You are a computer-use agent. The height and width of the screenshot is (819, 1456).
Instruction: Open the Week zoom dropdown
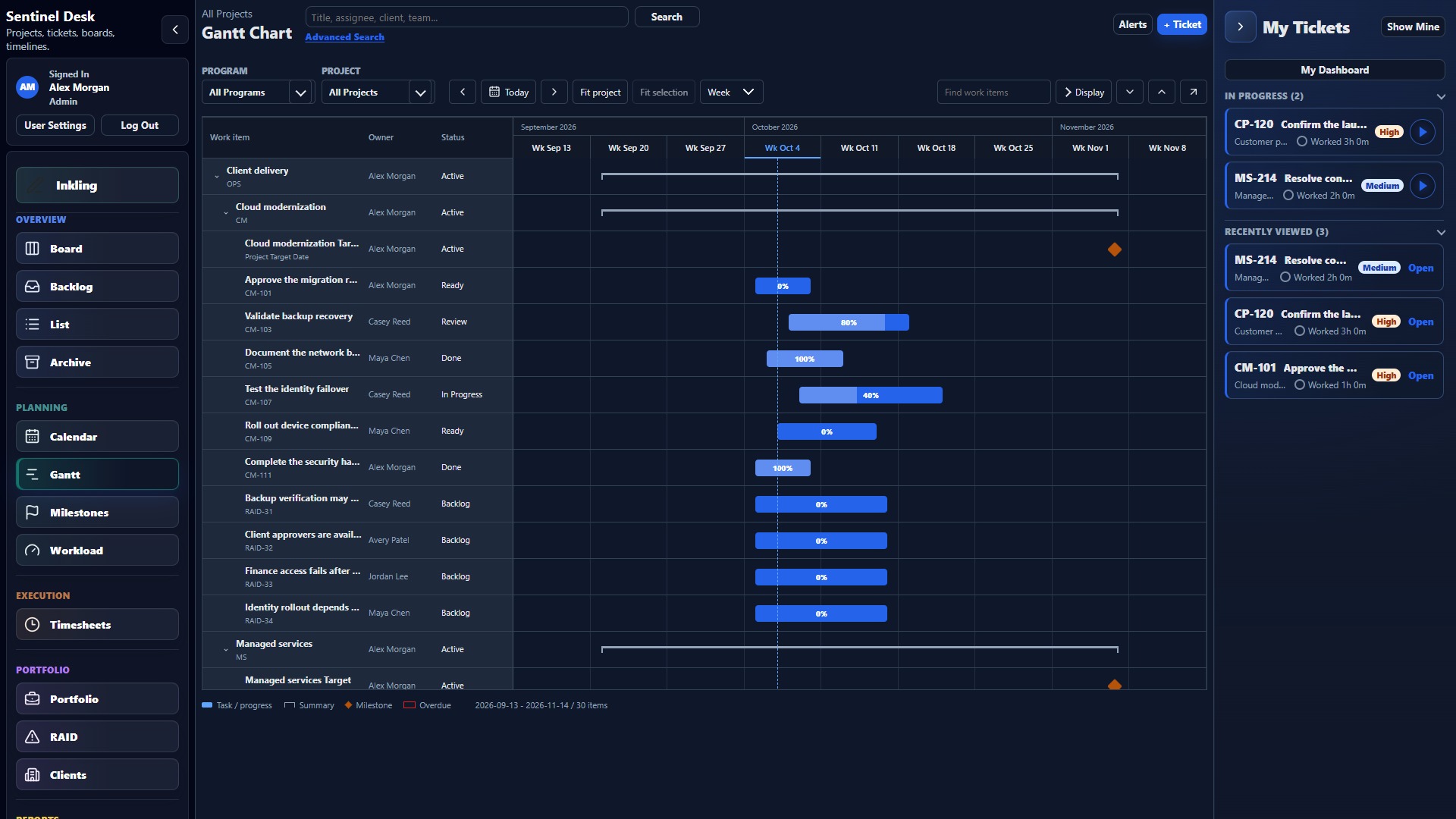click(x=731, y=92)
